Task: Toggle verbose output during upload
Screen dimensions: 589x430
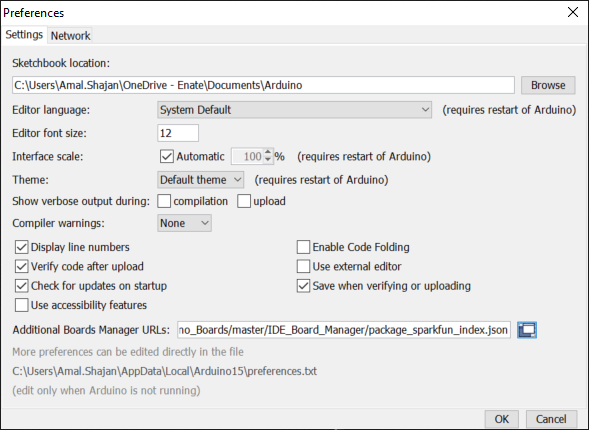Action: click(244, 201)
